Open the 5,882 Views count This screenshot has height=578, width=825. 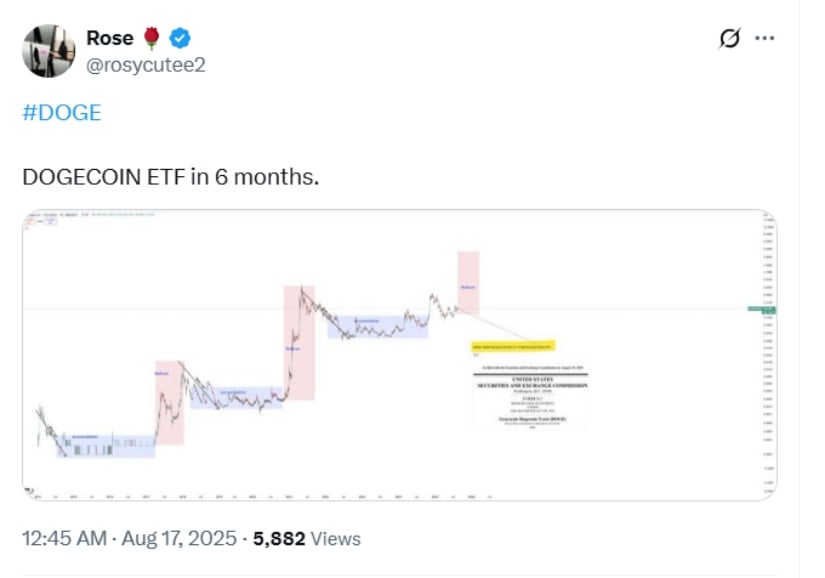pyautogui.click(x=307, y=539)
